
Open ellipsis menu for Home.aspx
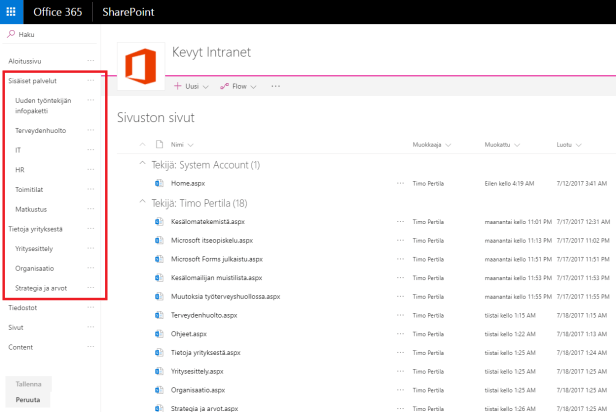click(x=401, y=184)
